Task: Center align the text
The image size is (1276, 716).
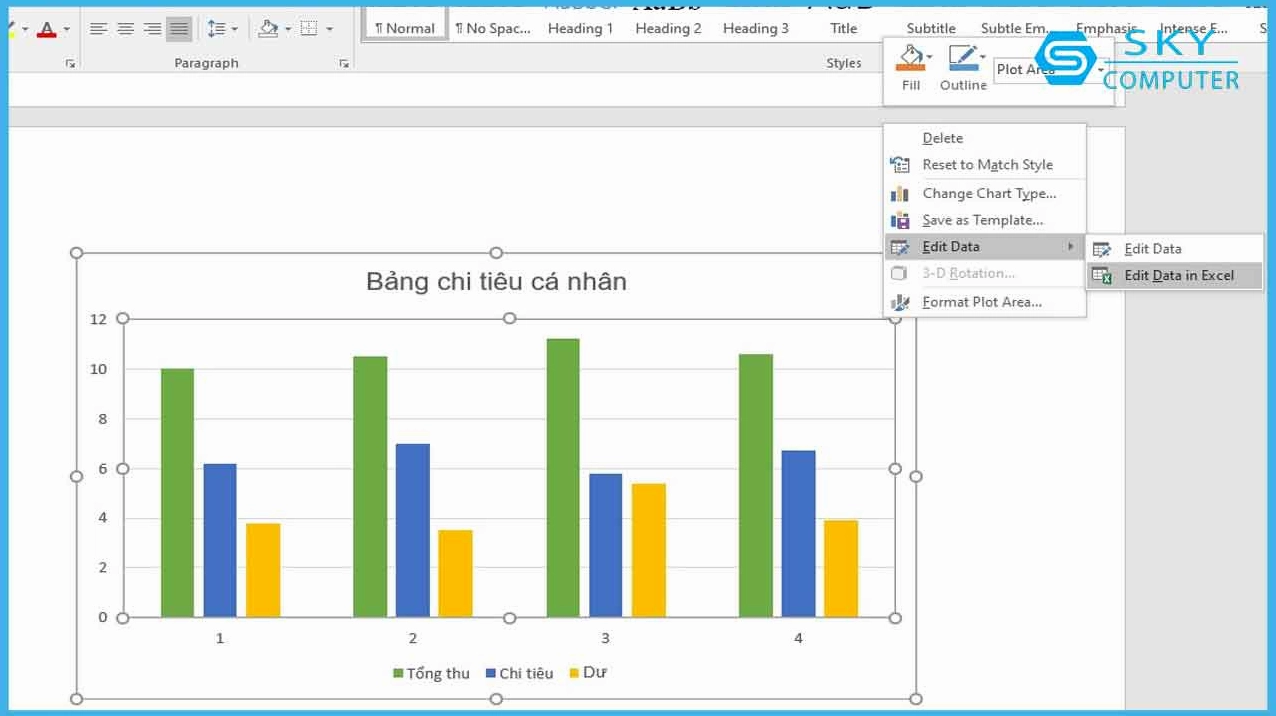Action: (125, 29)
